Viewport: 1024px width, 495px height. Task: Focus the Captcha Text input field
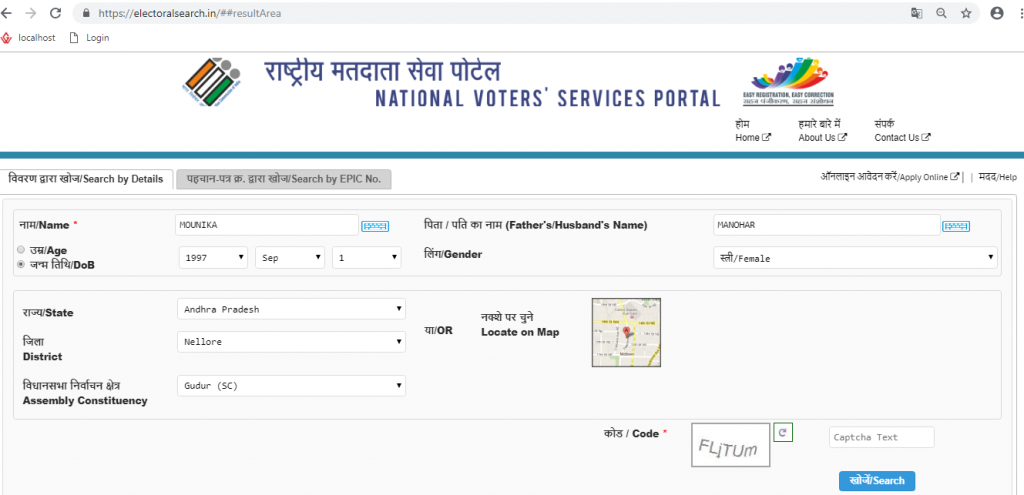click(882, 437)
